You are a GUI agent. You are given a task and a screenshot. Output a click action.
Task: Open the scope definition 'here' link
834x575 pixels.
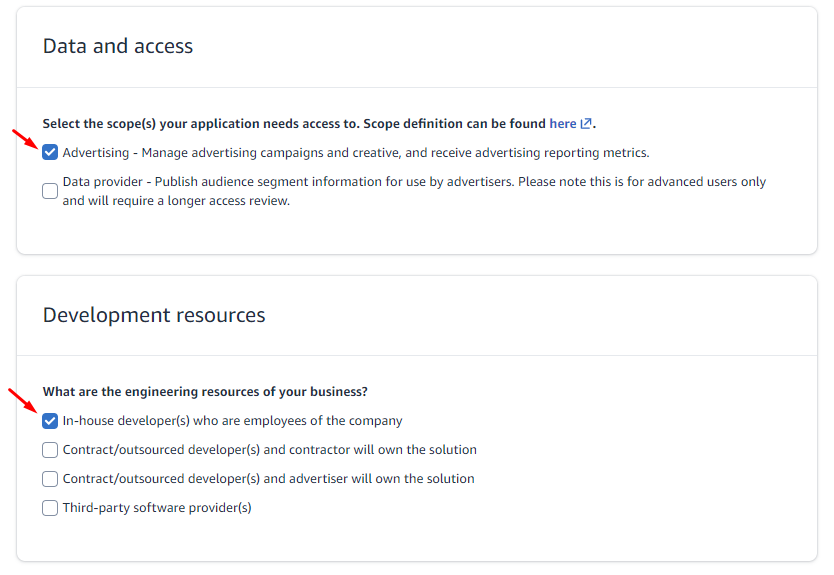[562, 124]
